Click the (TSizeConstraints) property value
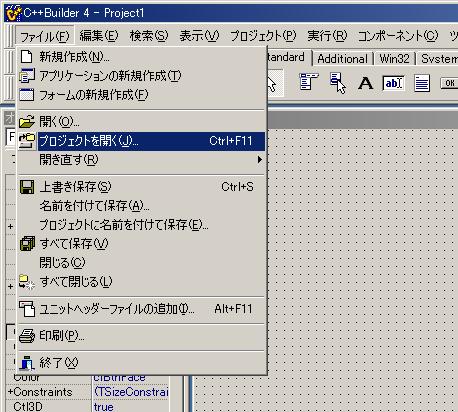 131,392
